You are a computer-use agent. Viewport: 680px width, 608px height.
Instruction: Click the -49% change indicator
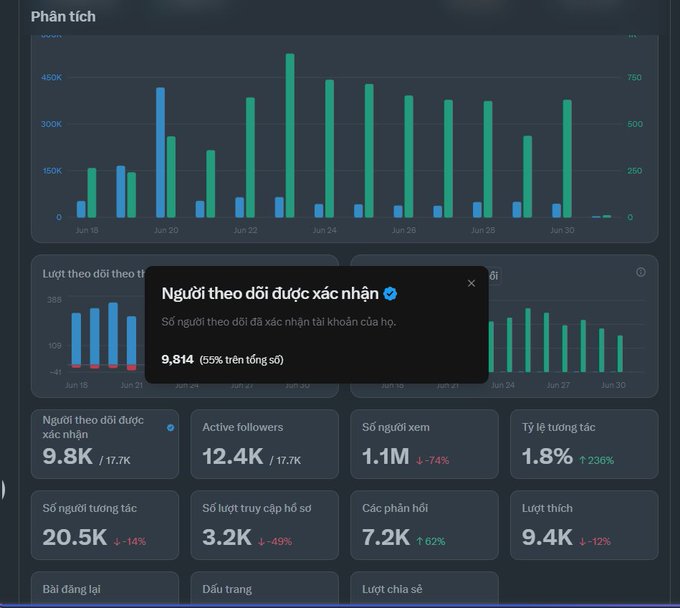275,541
